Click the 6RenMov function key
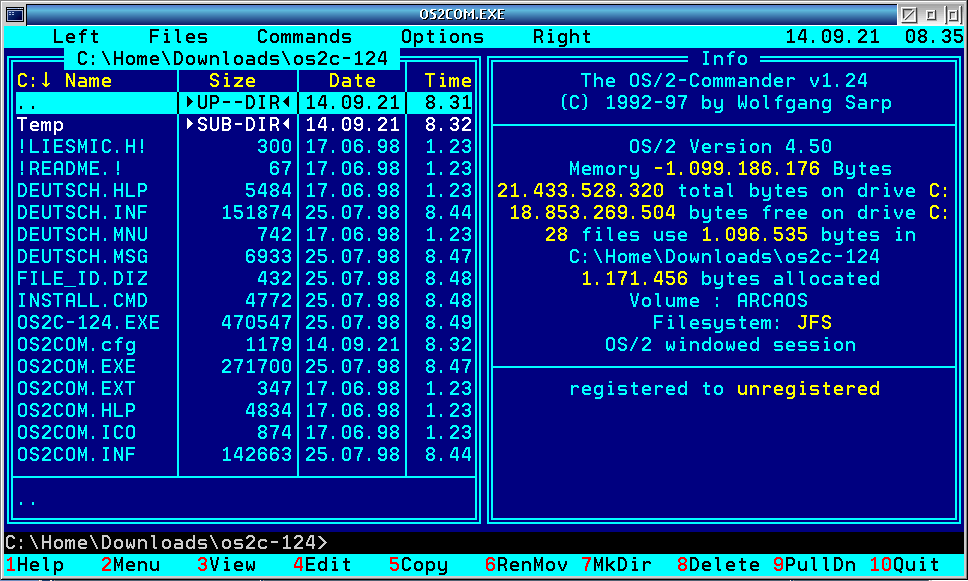The height and width of the screenshot is (581, 968). coord(526,564)
